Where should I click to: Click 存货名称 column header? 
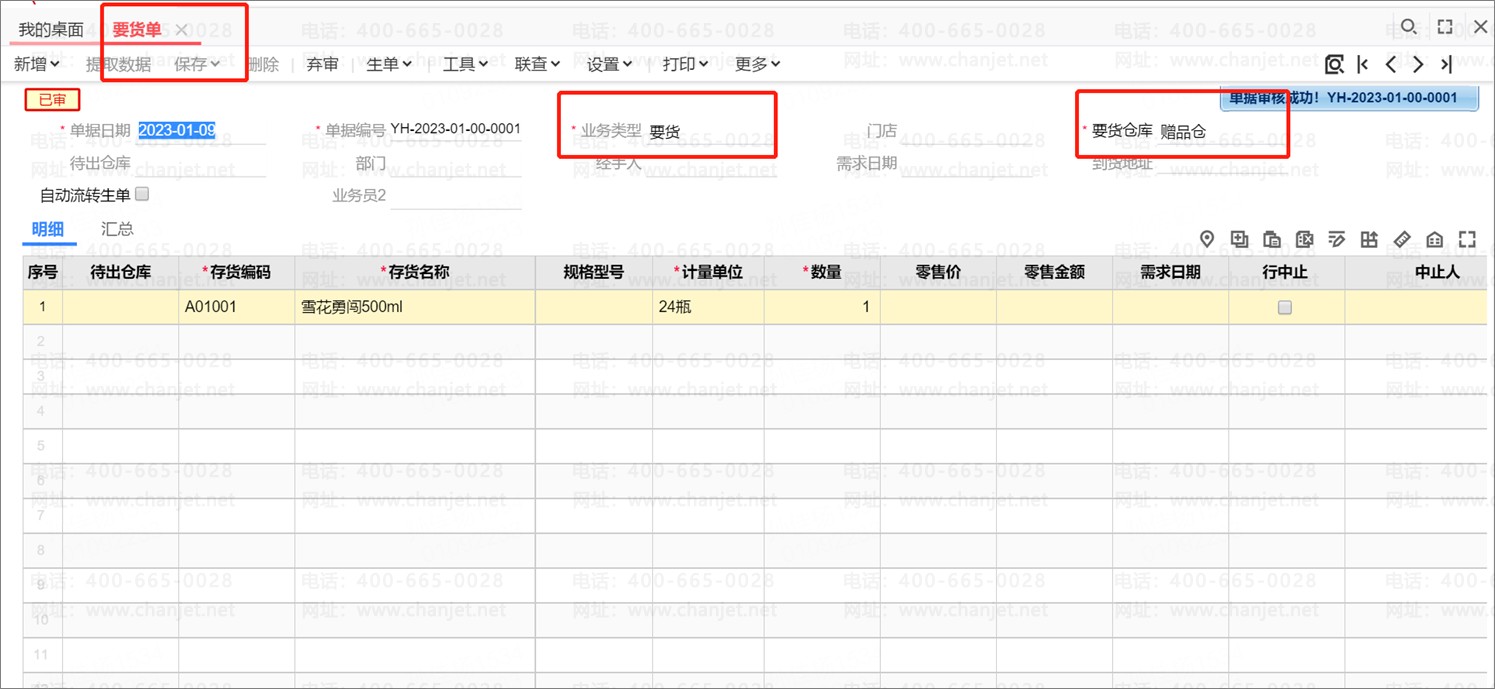[415, 272]
